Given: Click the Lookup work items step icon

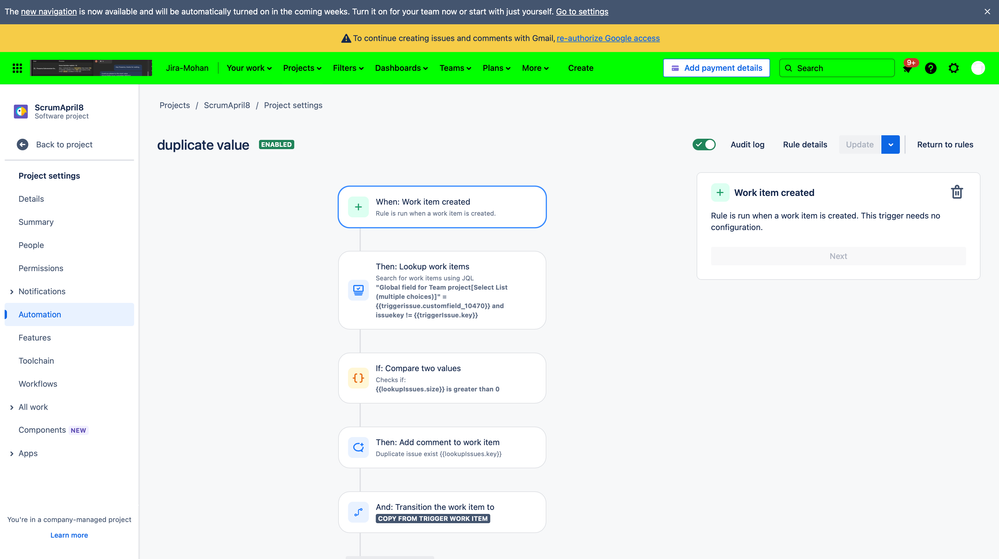Looking at the screenshot, I should [358, 290].
